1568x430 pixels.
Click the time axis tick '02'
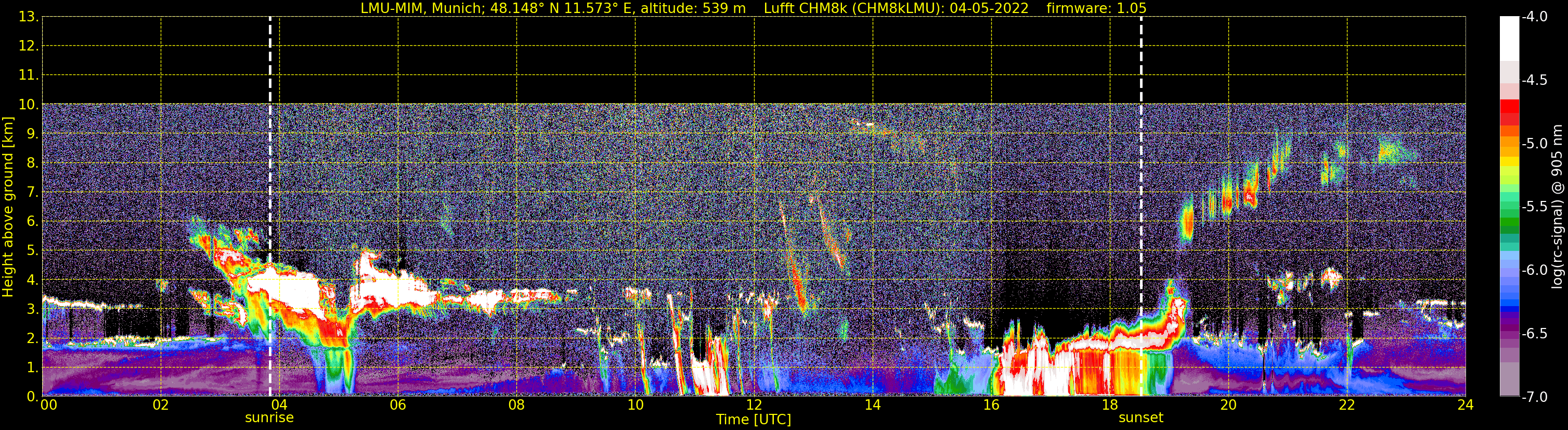(161, 405)
